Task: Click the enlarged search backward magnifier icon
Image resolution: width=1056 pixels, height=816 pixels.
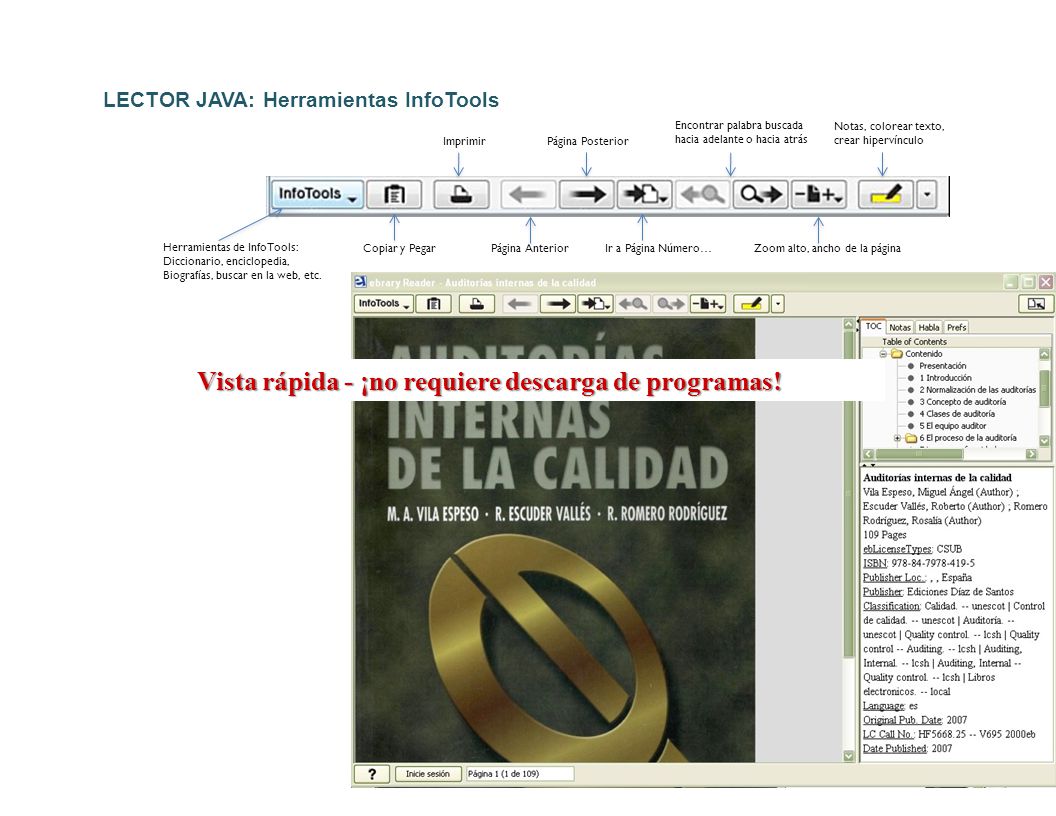Action: pos(702,195)
